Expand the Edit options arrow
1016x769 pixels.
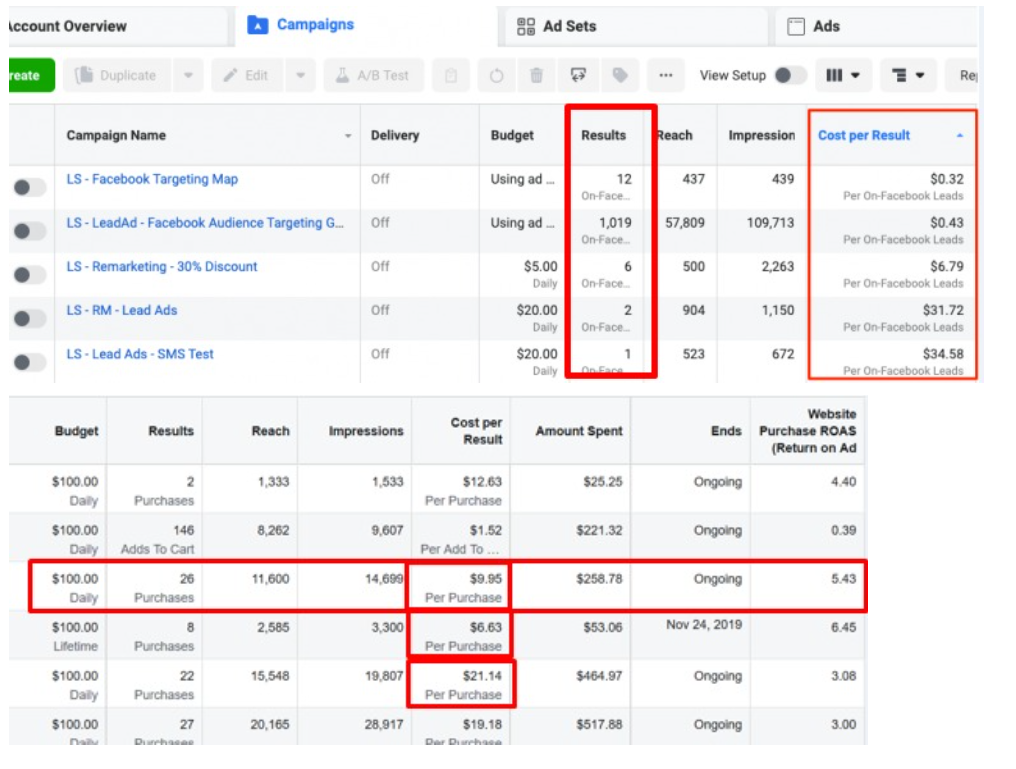coord(301,75)
